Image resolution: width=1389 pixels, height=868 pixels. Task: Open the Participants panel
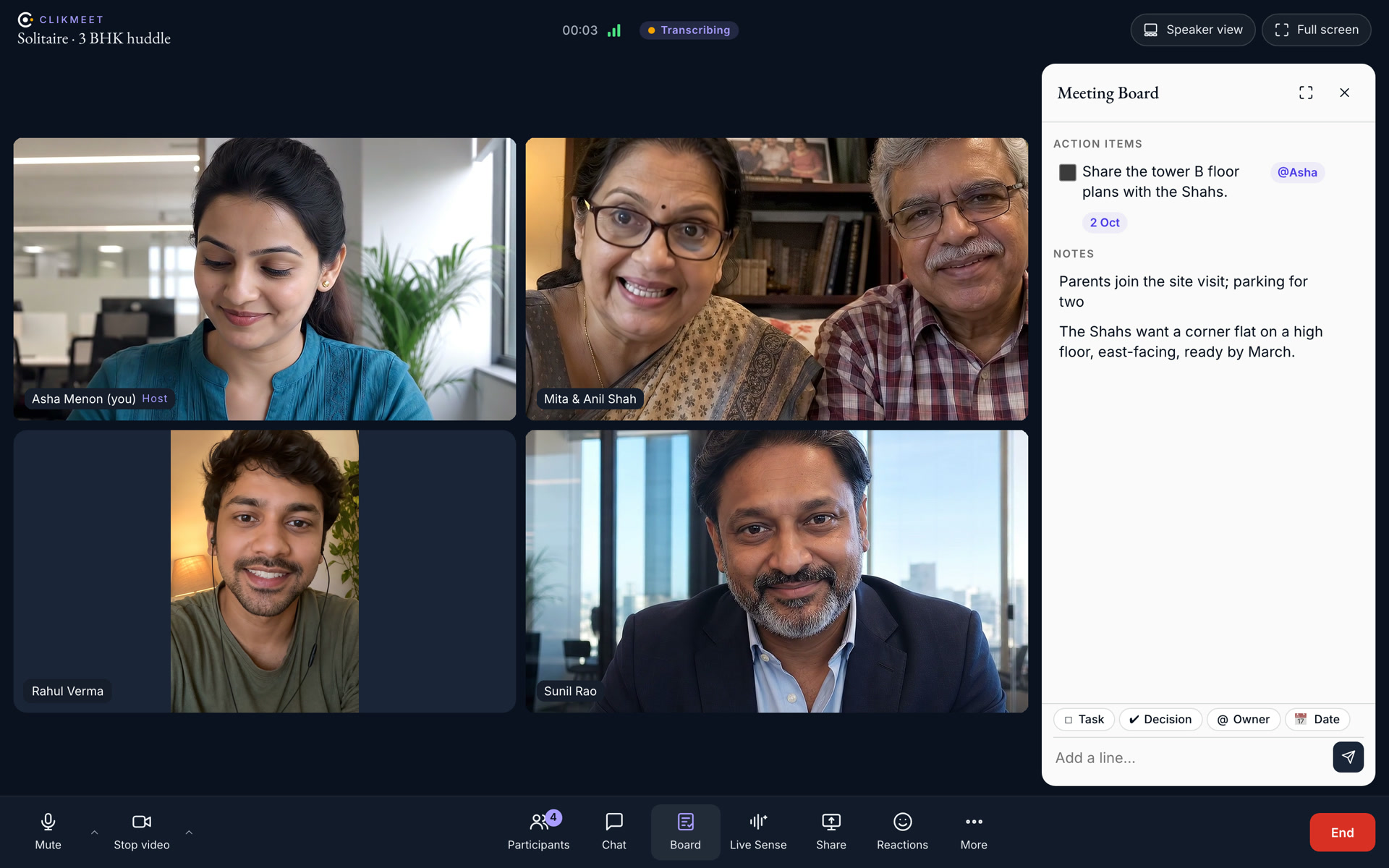[538, 832]
